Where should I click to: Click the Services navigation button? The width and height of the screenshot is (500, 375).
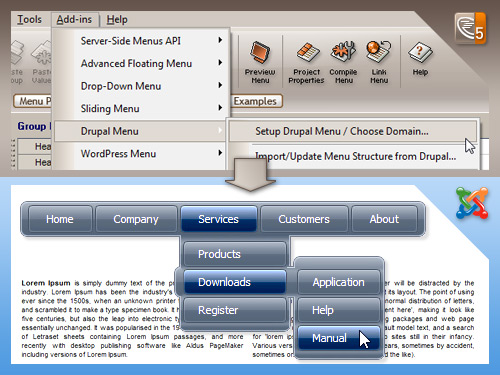[x=219, y=219]
